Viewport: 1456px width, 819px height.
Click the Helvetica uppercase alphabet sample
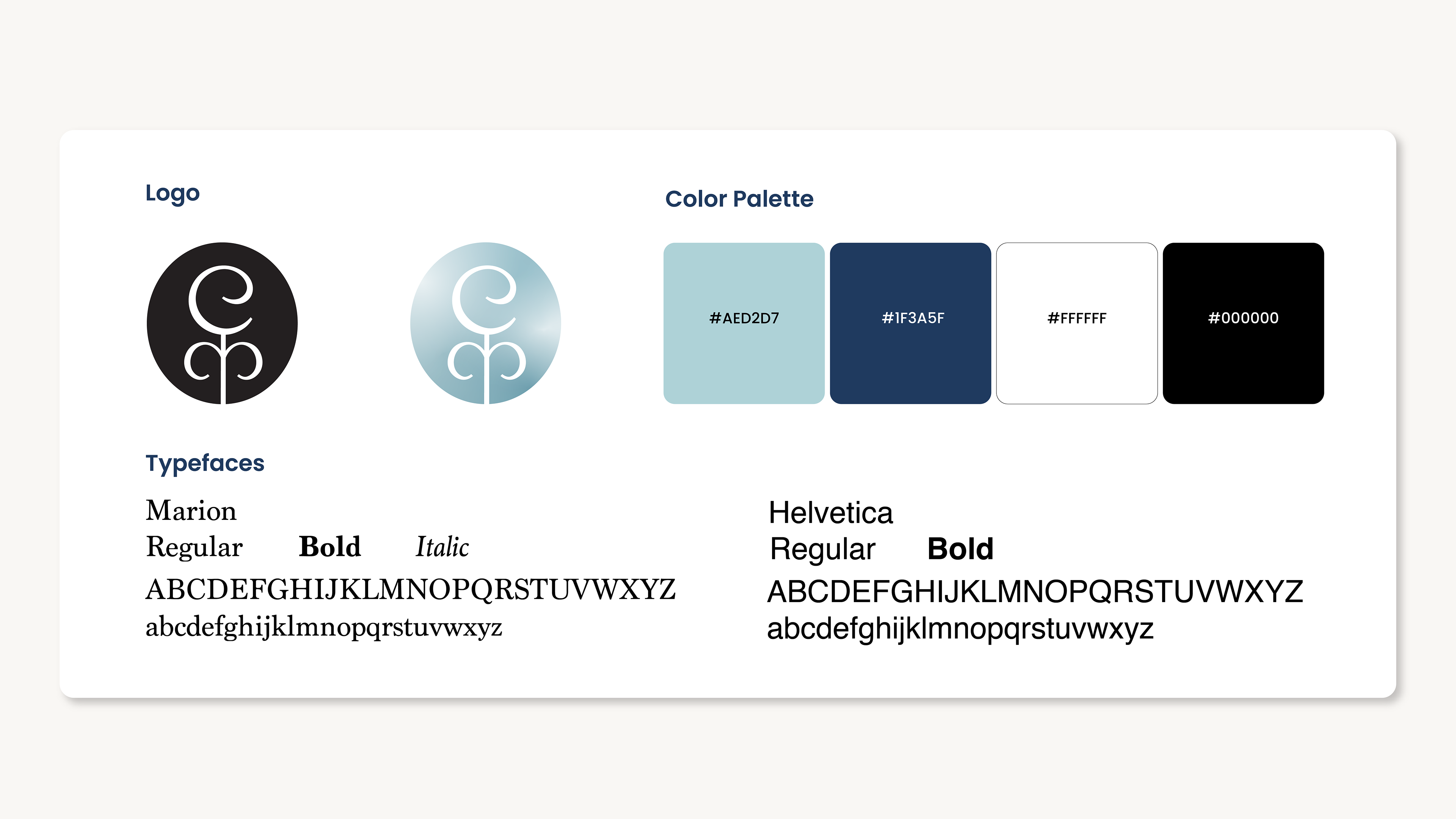pos(1035,592)
